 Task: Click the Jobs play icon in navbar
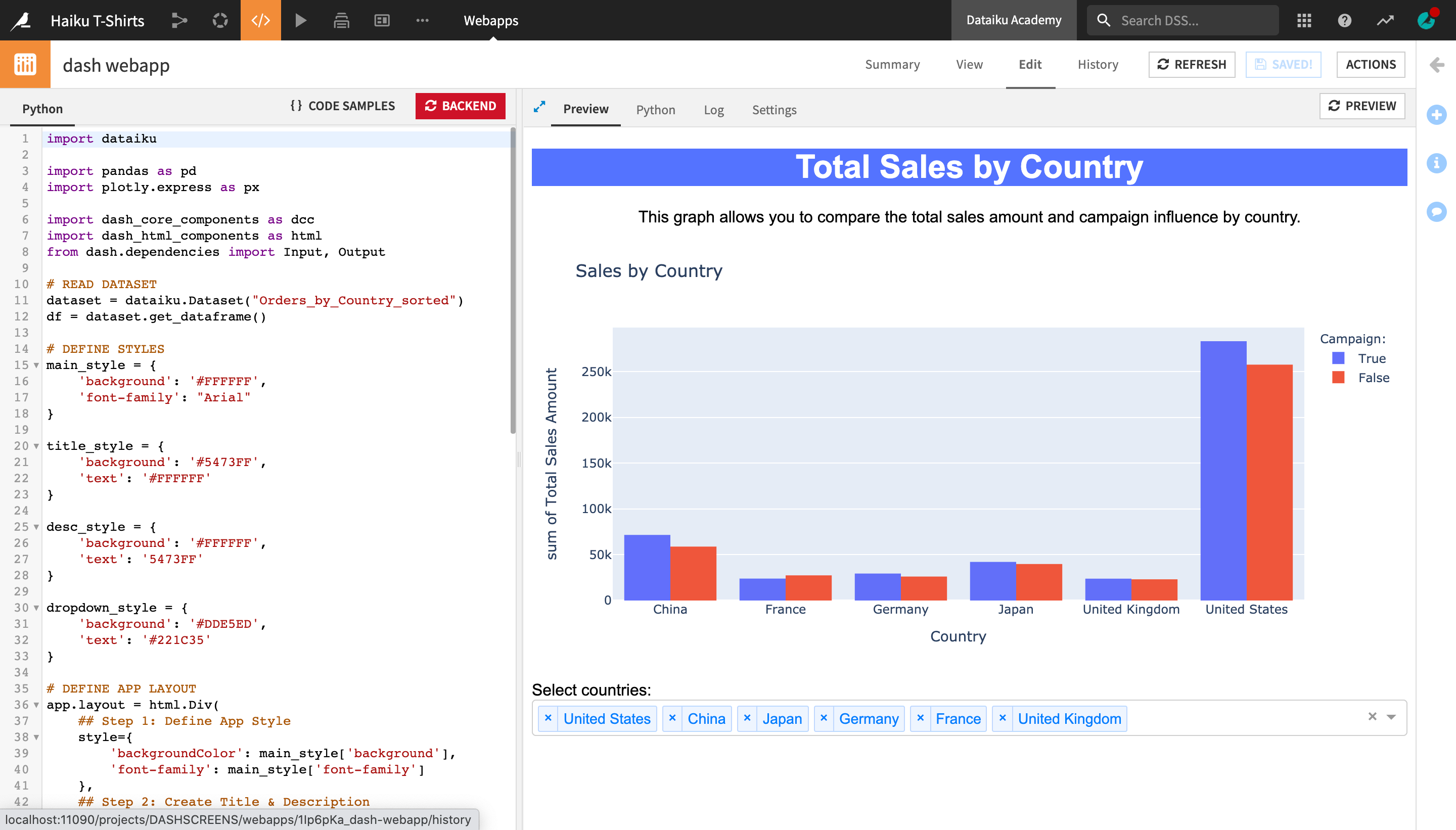tap(300, 21)
